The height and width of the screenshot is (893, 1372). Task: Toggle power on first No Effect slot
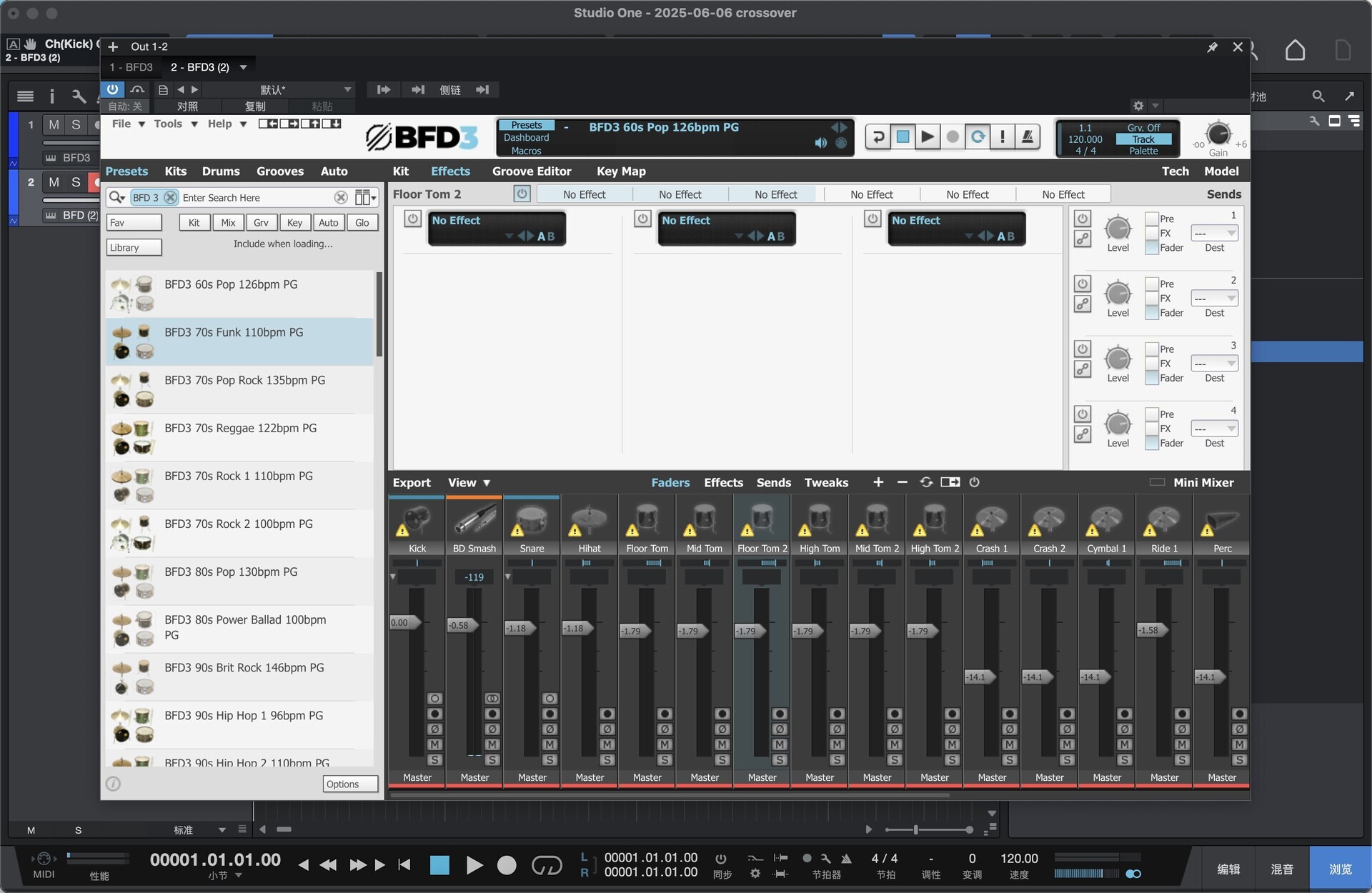point(412,219)
